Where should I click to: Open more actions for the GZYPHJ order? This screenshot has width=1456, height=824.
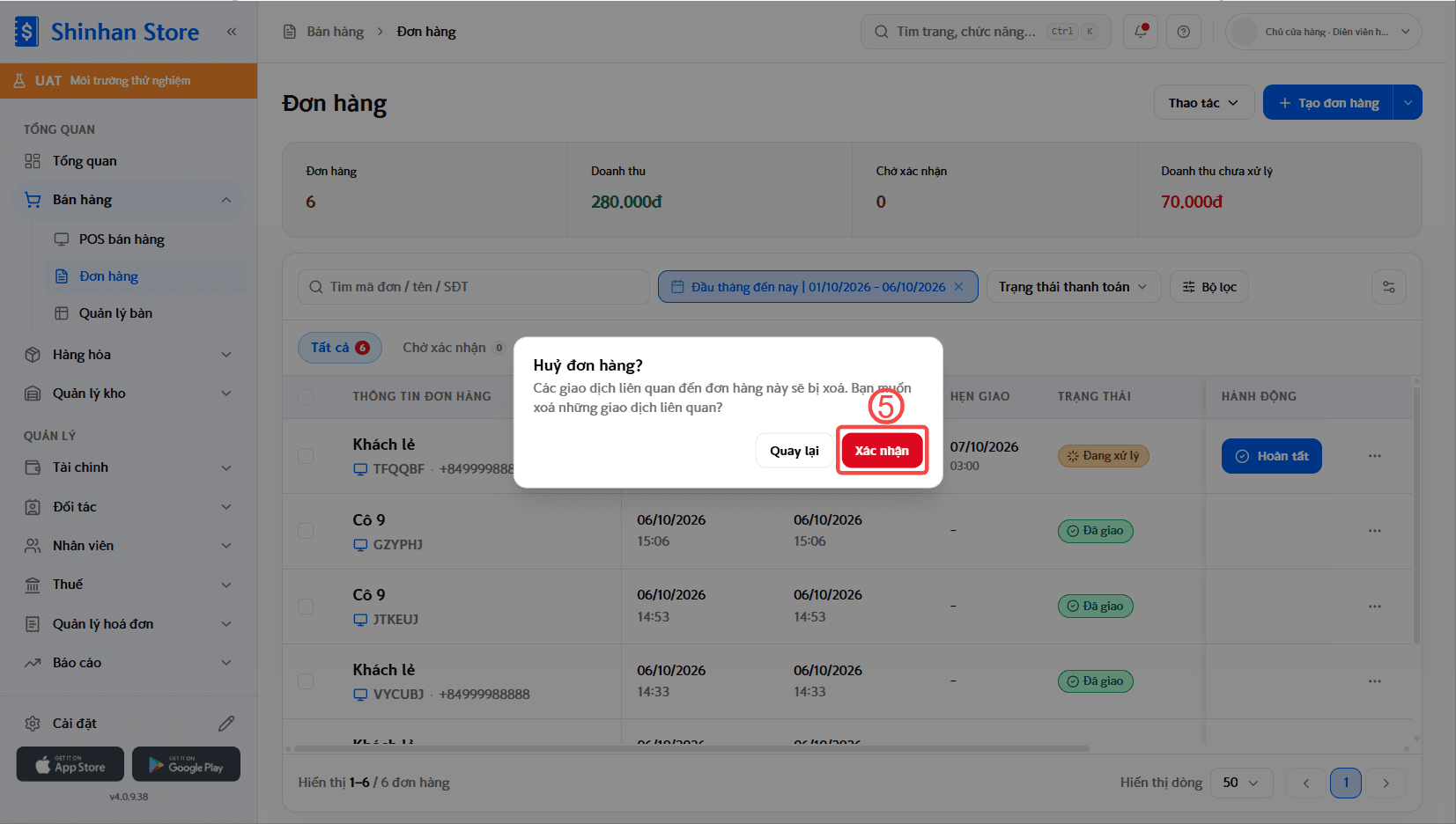point(1375,531)
